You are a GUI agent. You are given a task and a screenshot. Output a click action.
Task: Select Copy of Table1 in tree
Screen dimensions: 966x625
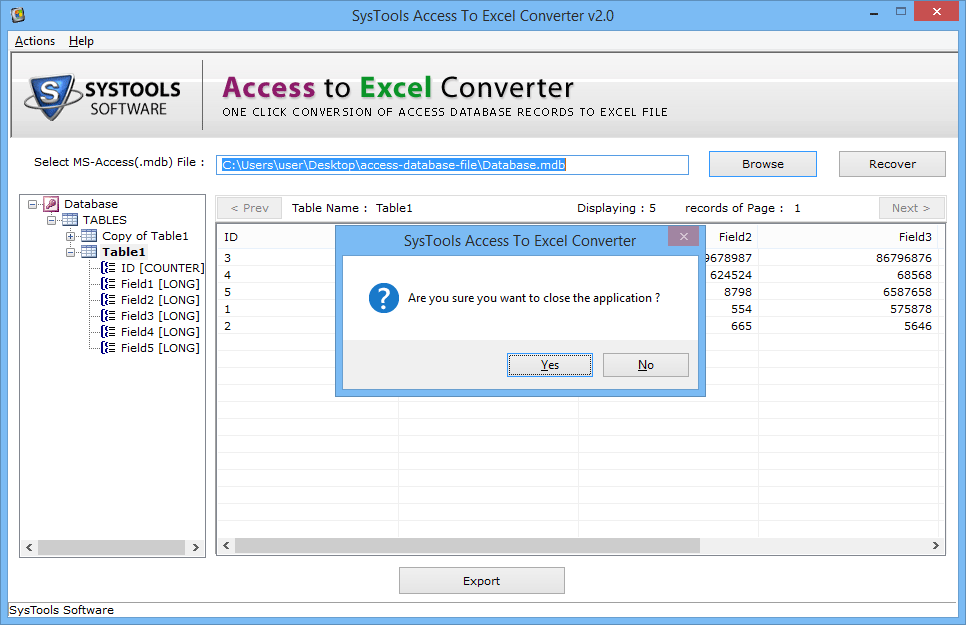click(145, 236)
